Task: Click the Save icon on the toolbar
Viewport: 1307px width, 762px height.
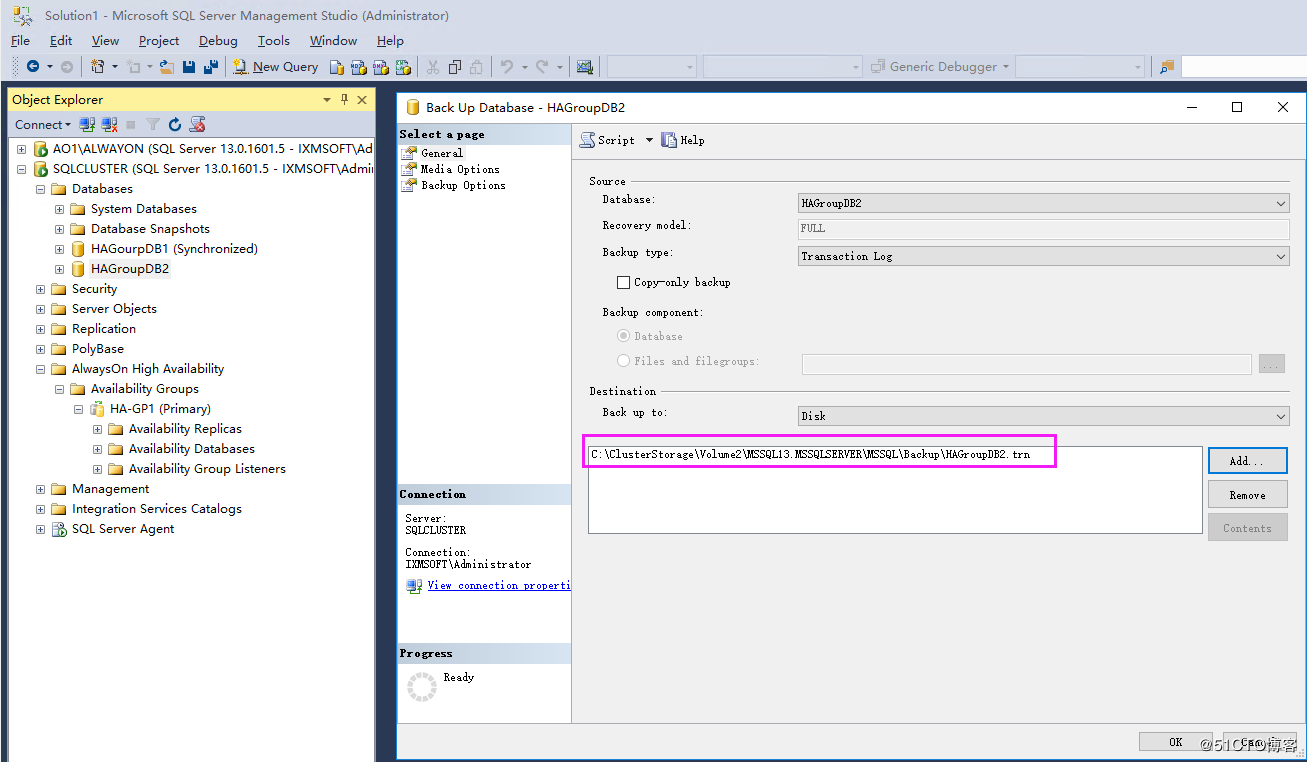Action: click(x=189, y=66)
